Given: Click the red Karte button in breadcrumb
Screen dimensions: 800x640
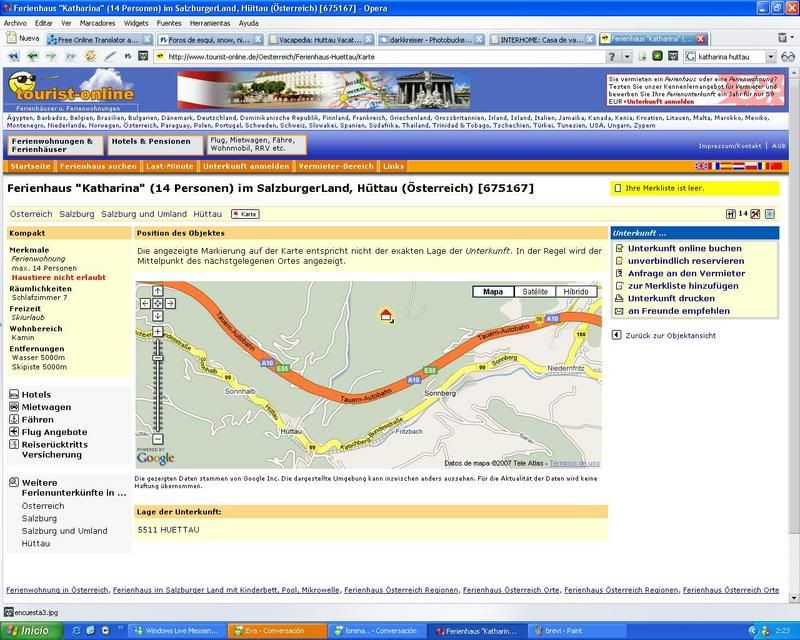Looking at the screenshot, I should coord(245,214).
